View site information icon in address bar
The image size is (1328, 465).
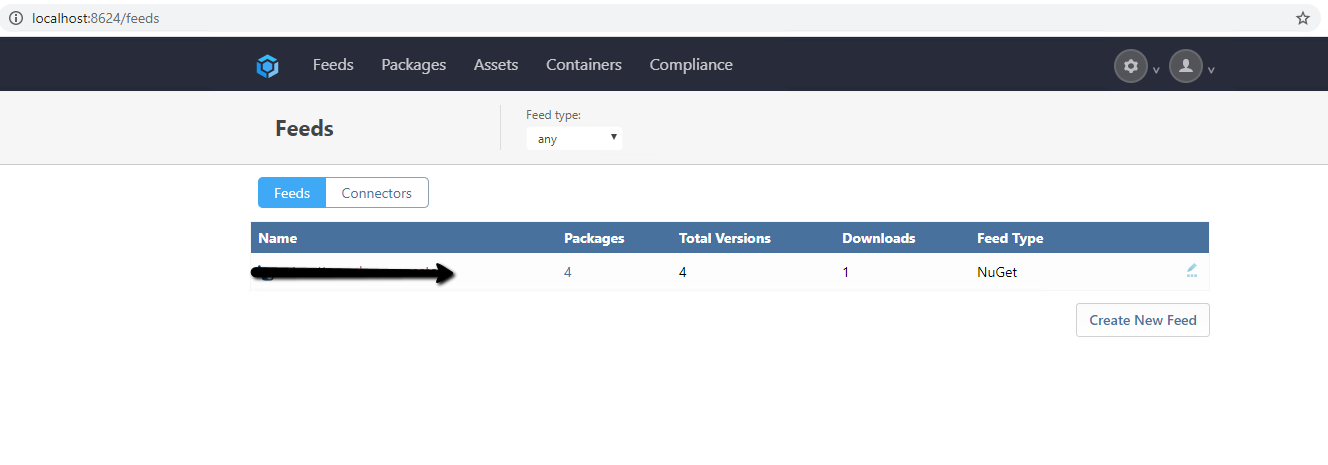[15, 18]
